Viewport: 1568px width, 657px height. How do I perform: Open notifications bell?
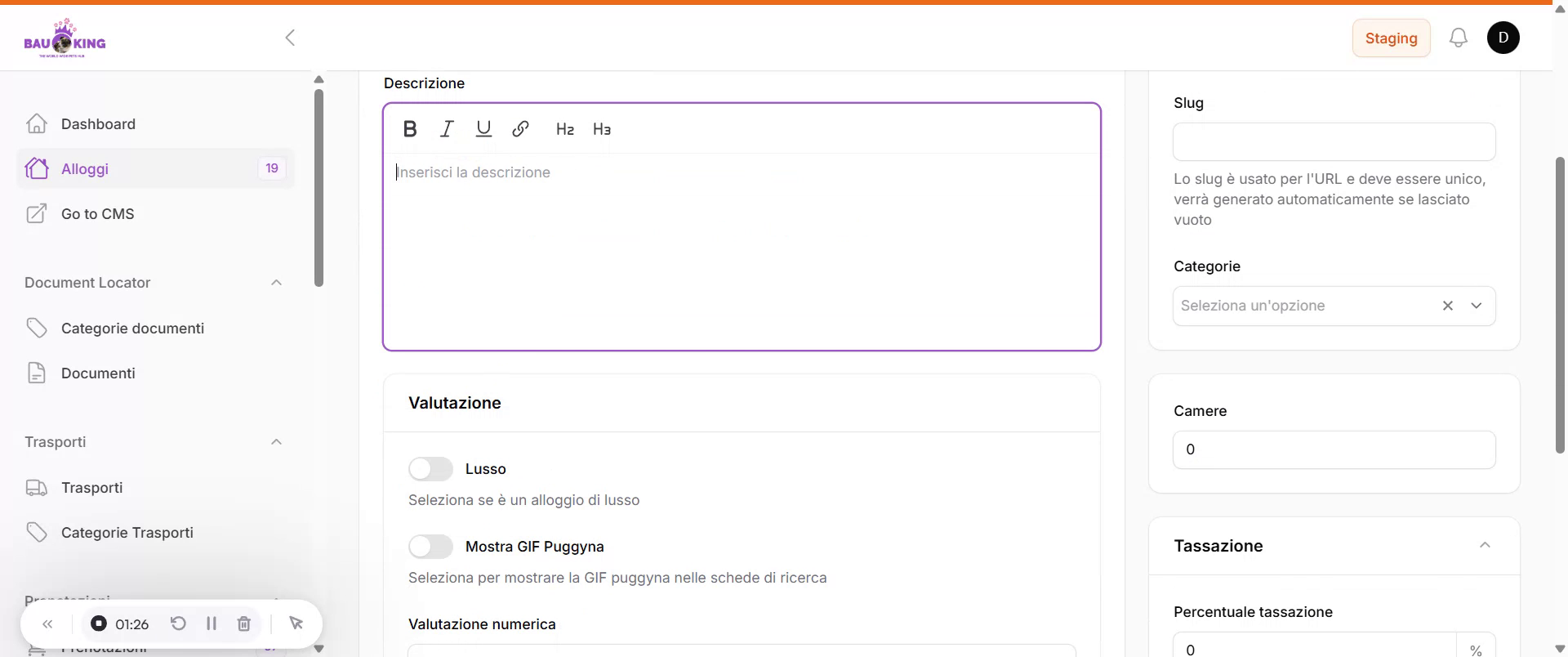coord(1459,38)
